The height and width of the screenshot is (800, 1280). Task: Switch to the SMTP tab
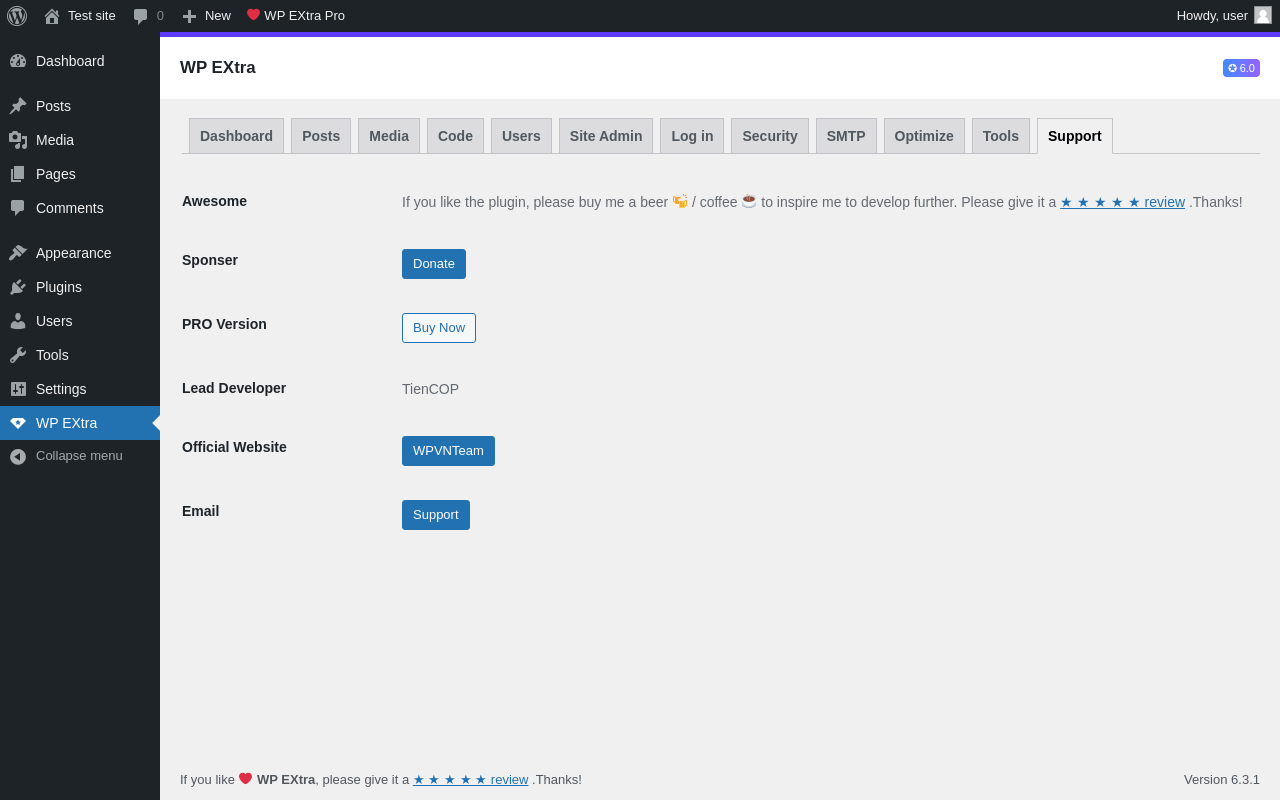click(x=846, y=136)
